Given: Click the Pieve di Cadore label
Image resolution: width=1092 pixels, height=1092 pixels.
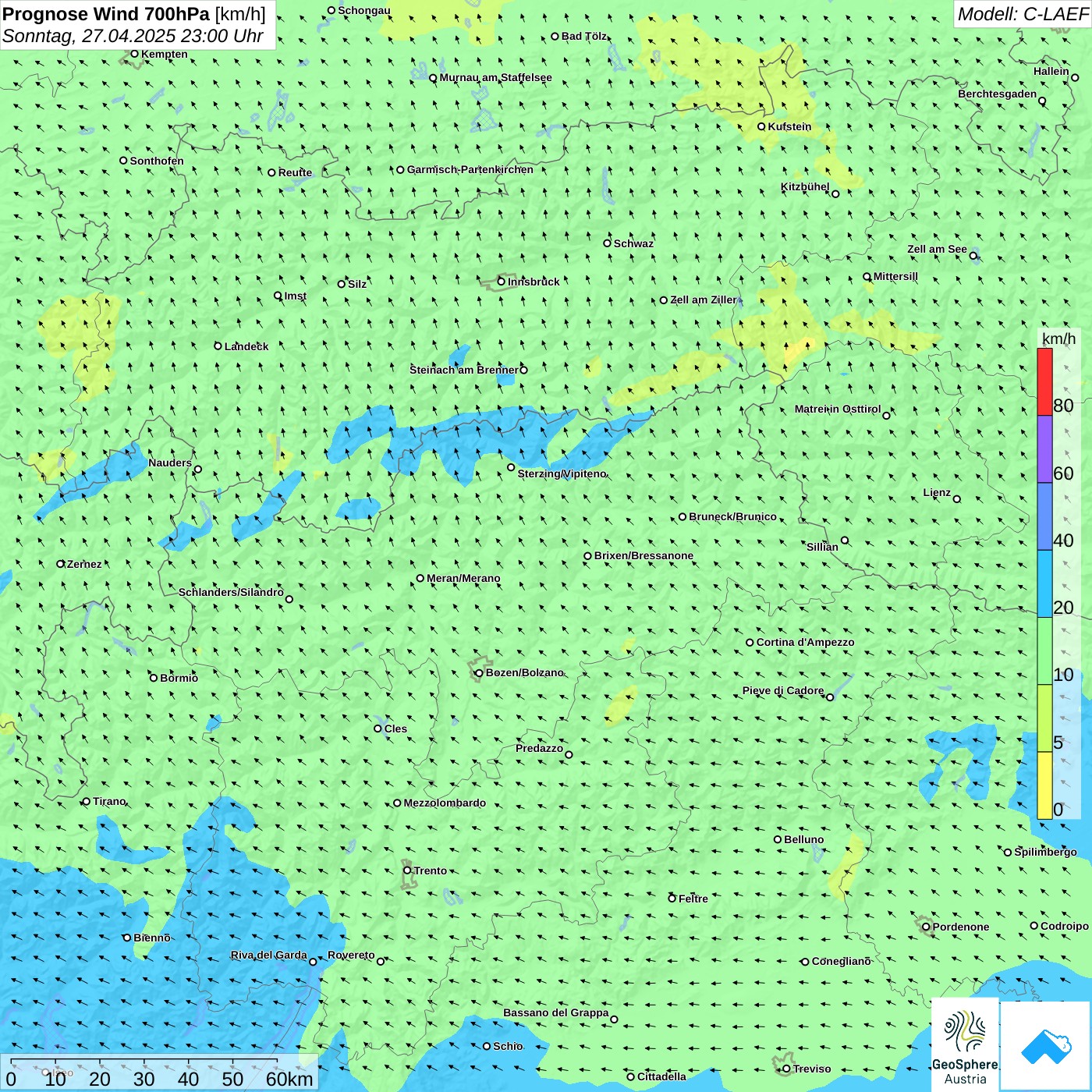Looking at the screenshot, I should 782,690.
